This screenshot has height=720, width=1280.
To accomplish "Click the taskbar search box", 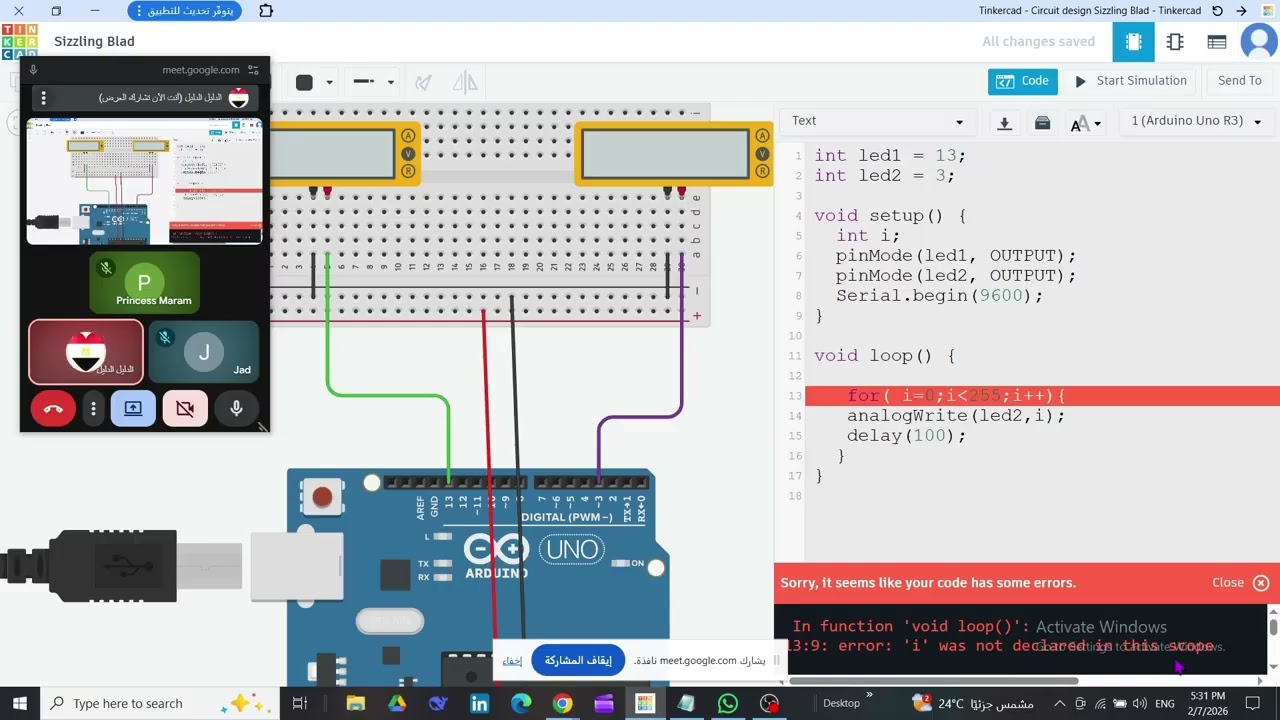I will tap(160, 703).
